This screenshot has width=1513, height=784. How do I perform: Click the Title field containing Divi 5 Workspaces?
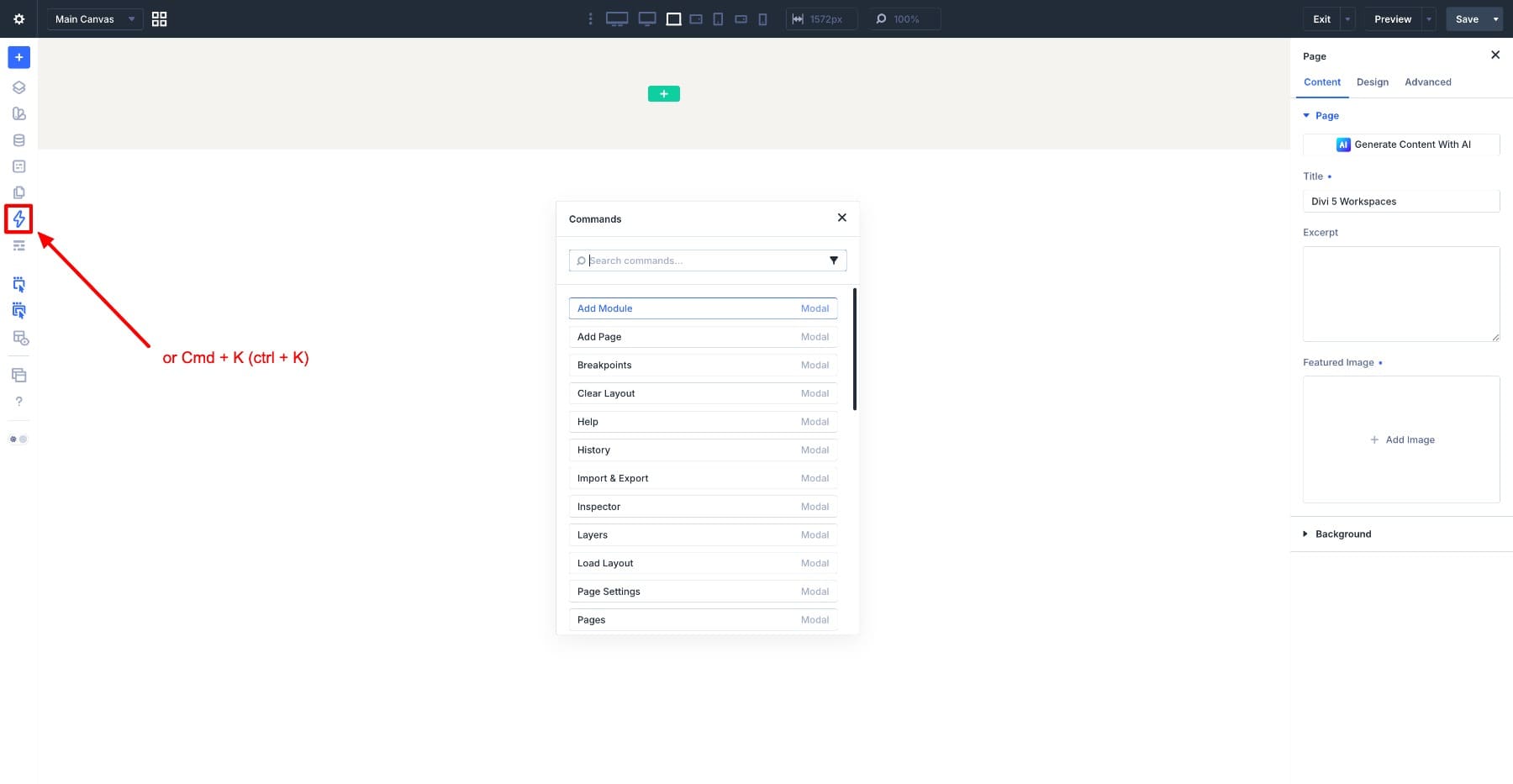point(1401,202)
